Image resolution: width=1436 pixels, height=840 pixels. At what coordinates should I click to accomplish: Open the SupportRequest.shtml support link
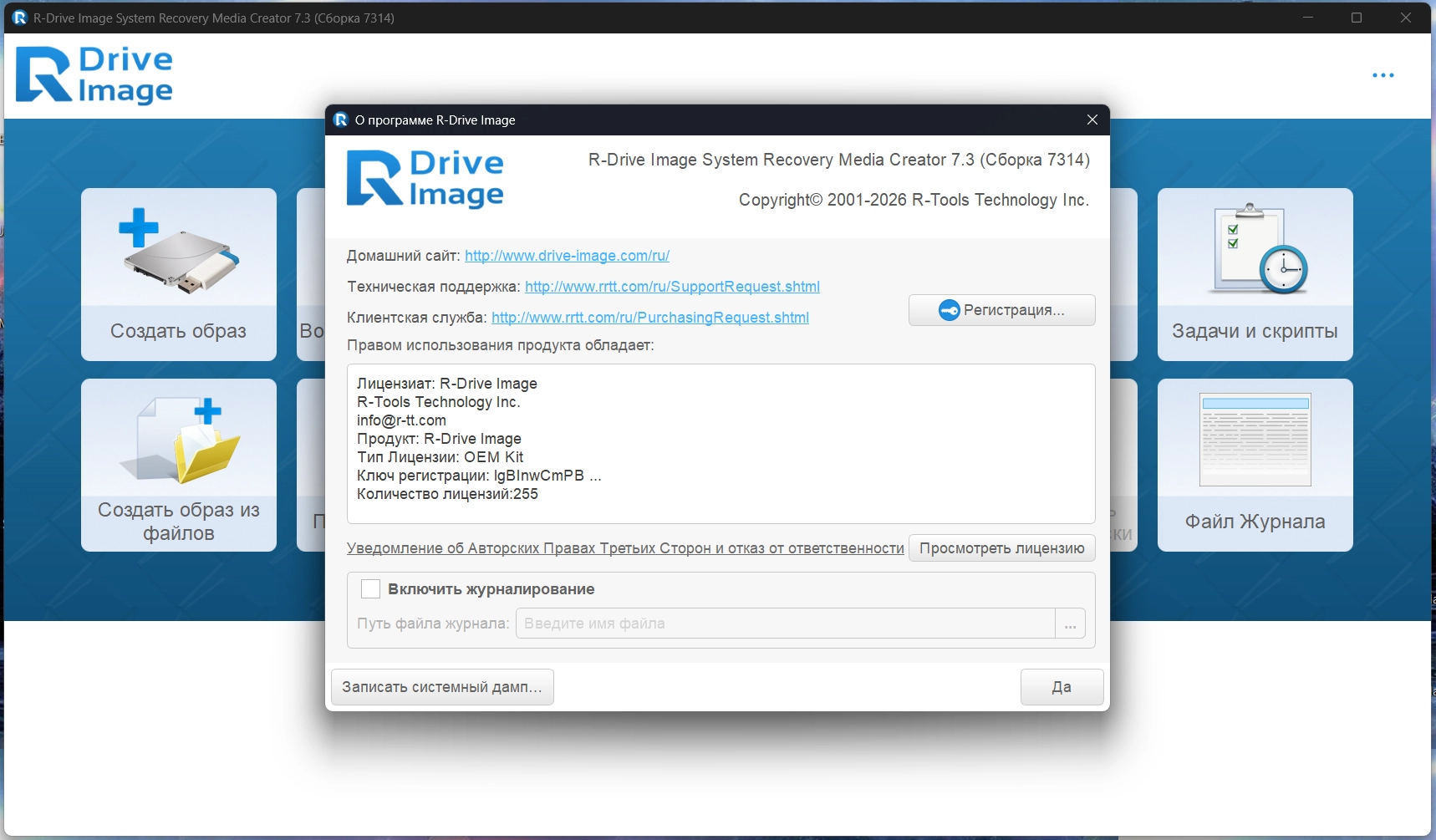click(672, 287)
